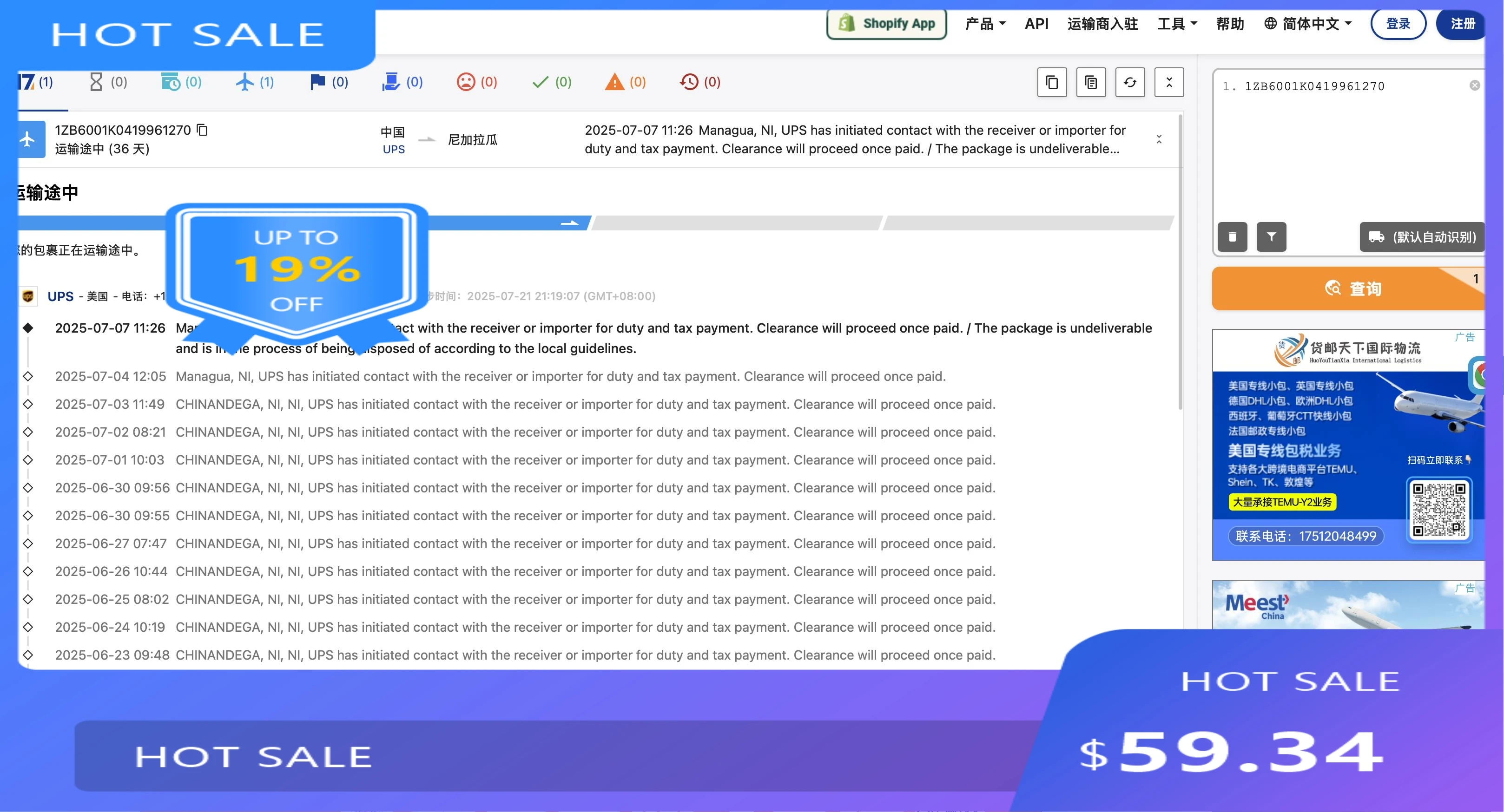This screenshot has height=812, width=1504.
Task: Collapse all results with toolbar arrows icon
Action: click(x=1169, y=82)
